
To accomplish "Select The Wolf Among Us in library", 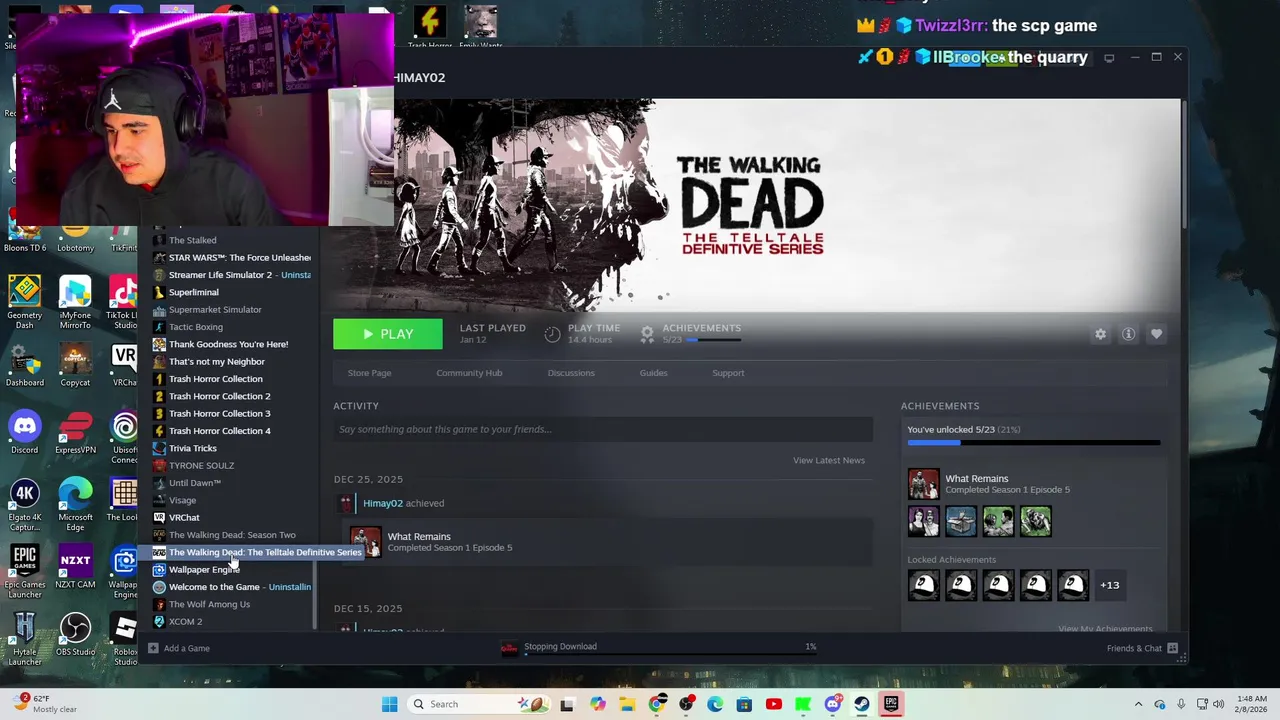I will pos(209,604).
